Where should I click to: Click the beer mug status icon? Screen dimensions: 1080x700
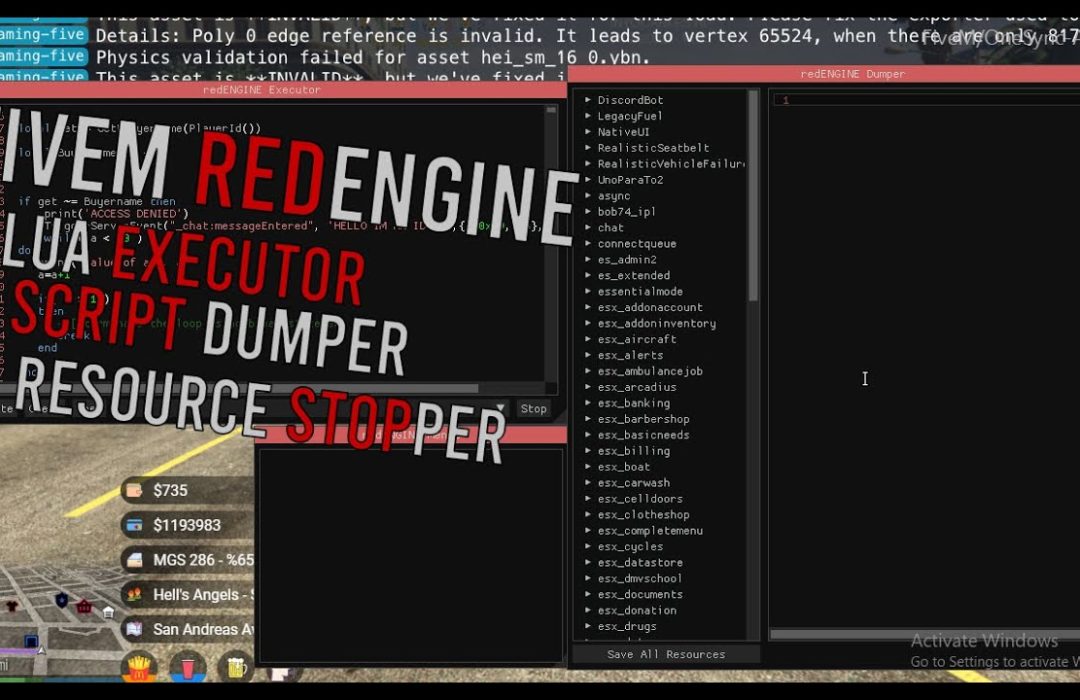236,668
